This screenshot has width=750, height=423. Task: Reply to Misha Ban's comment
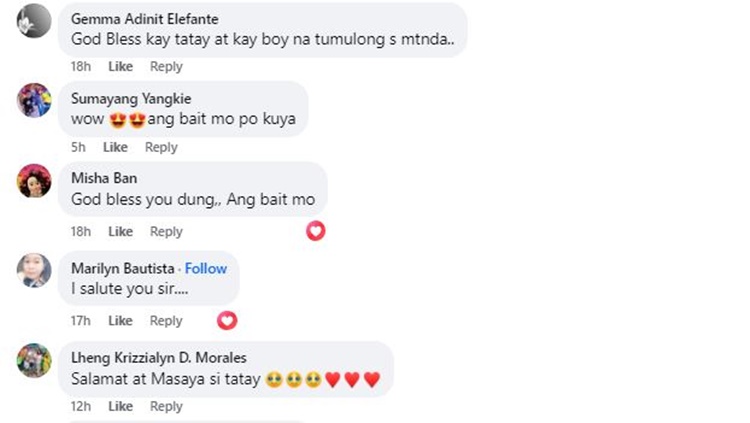click(x=166, y=232)
